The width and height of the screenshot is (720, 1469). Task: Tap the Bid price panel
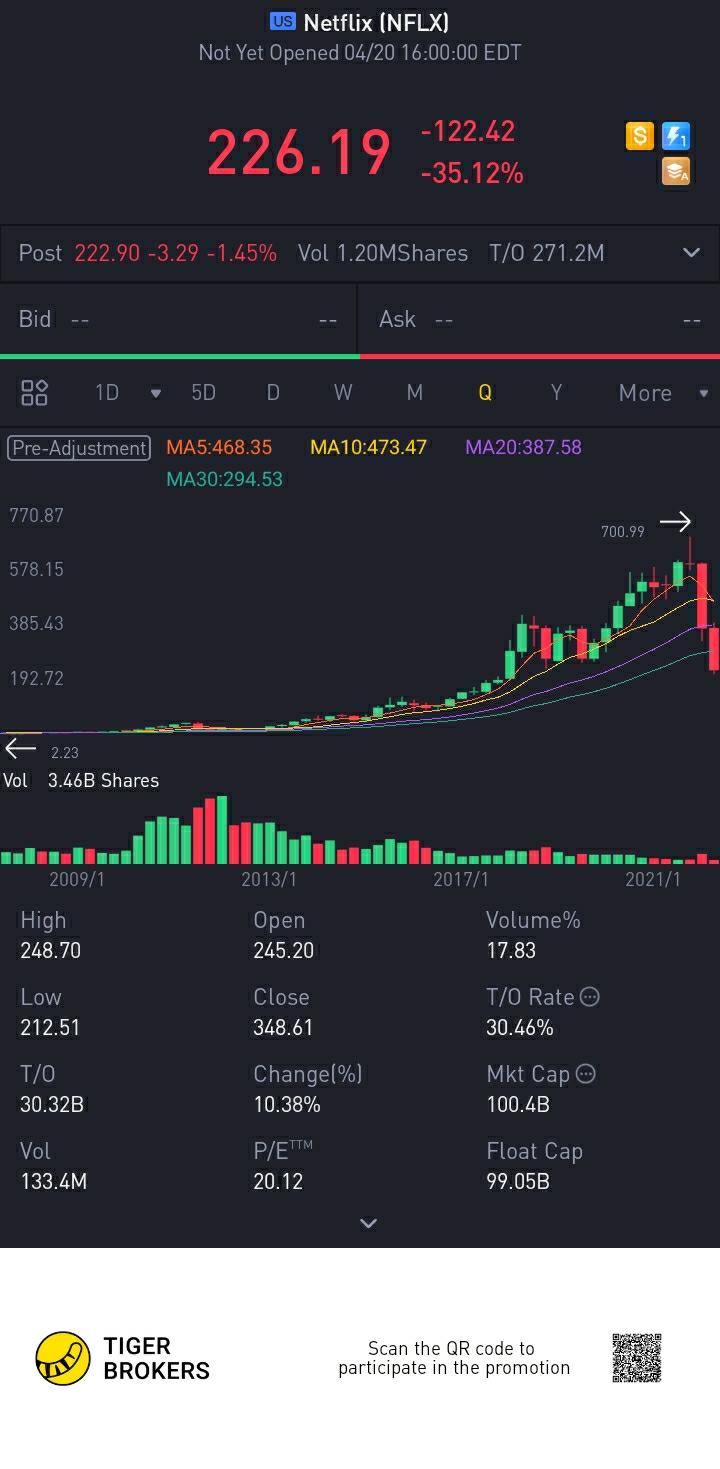pyautogui.click(x=178, y=320)
